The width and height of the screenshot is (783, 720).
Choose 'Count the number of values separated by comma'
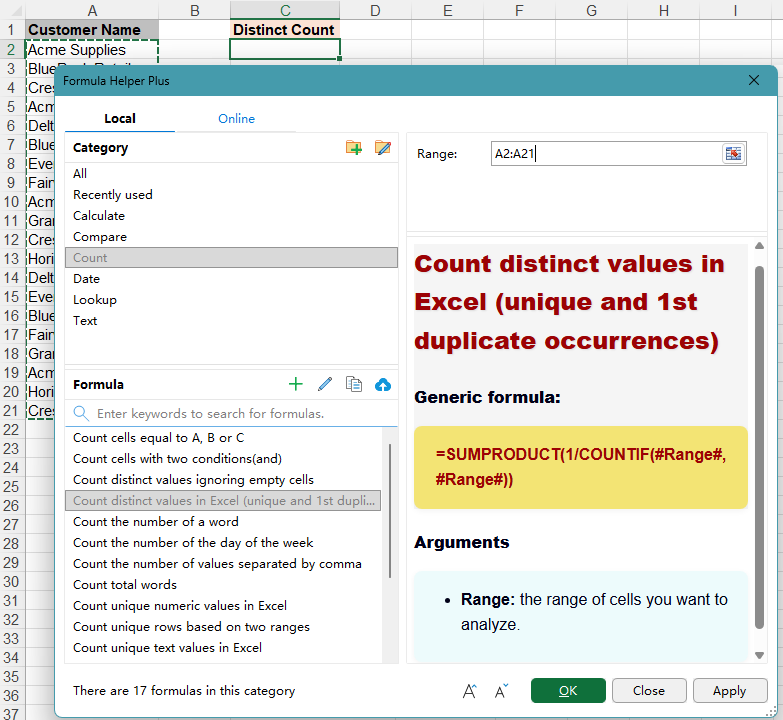click(x=223, y=564)
